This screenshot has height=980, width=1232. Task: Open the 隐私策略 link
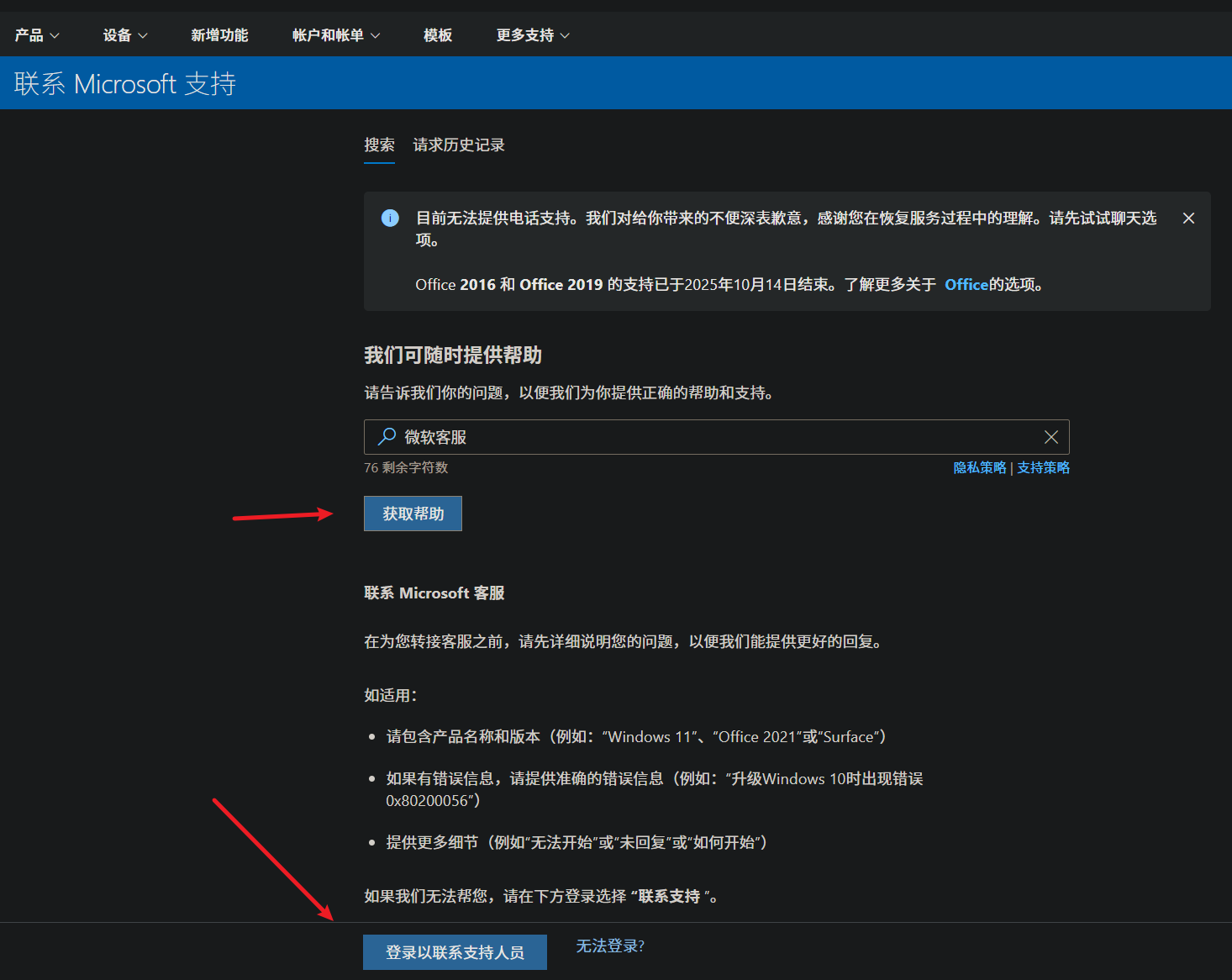pos(979,467)
